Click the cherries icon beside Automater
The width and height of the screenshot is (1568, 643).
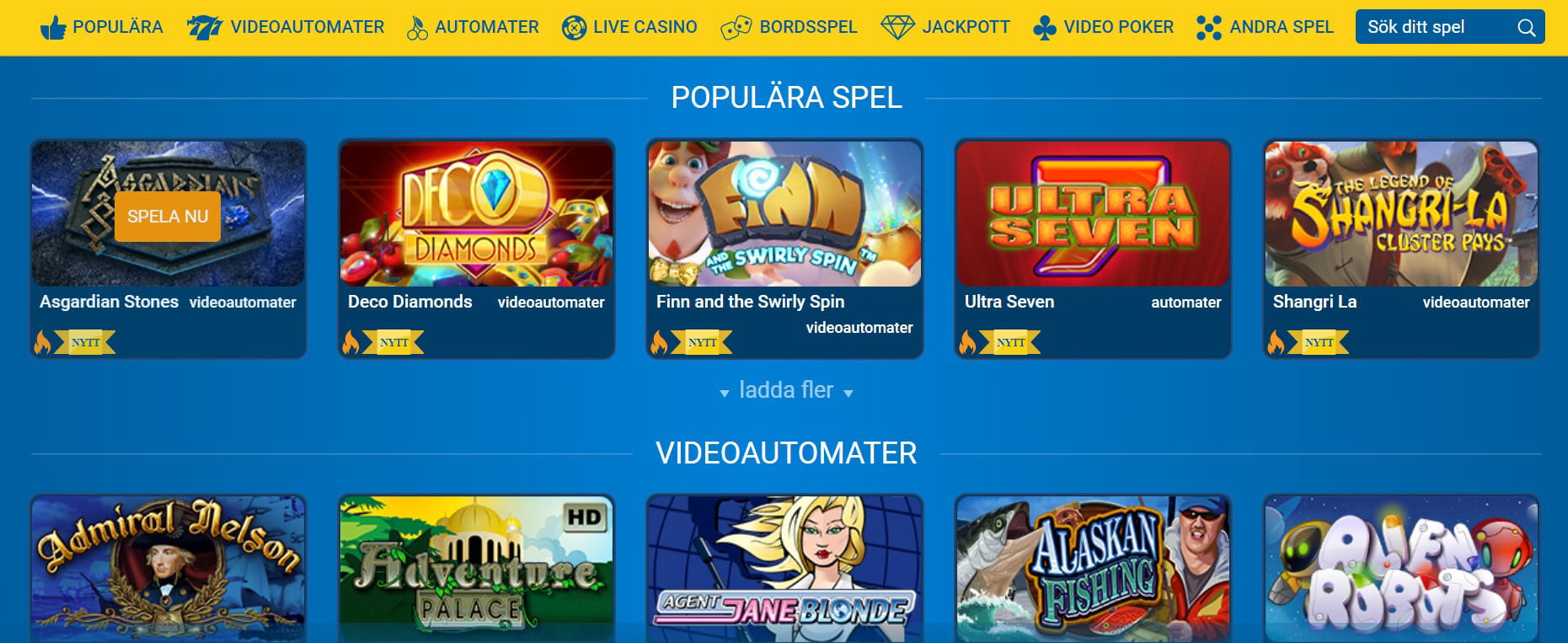(417, 28)
